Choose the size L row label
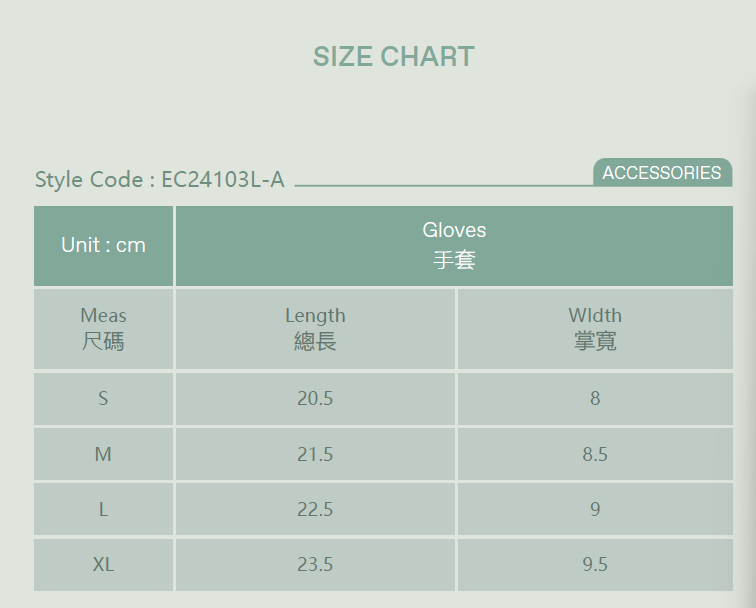The width and height of the screenshot is (756, 608). 103,509
